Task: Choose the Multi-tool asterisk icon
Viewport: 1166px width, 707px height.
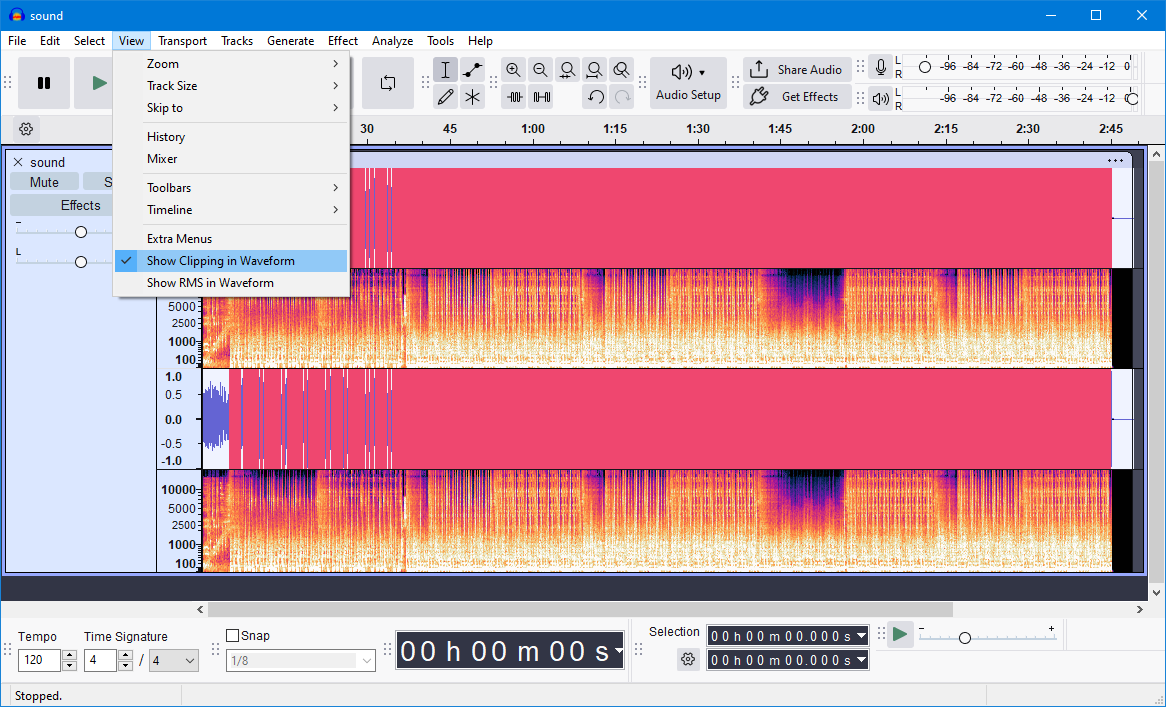Action: [x=473, y=97]
